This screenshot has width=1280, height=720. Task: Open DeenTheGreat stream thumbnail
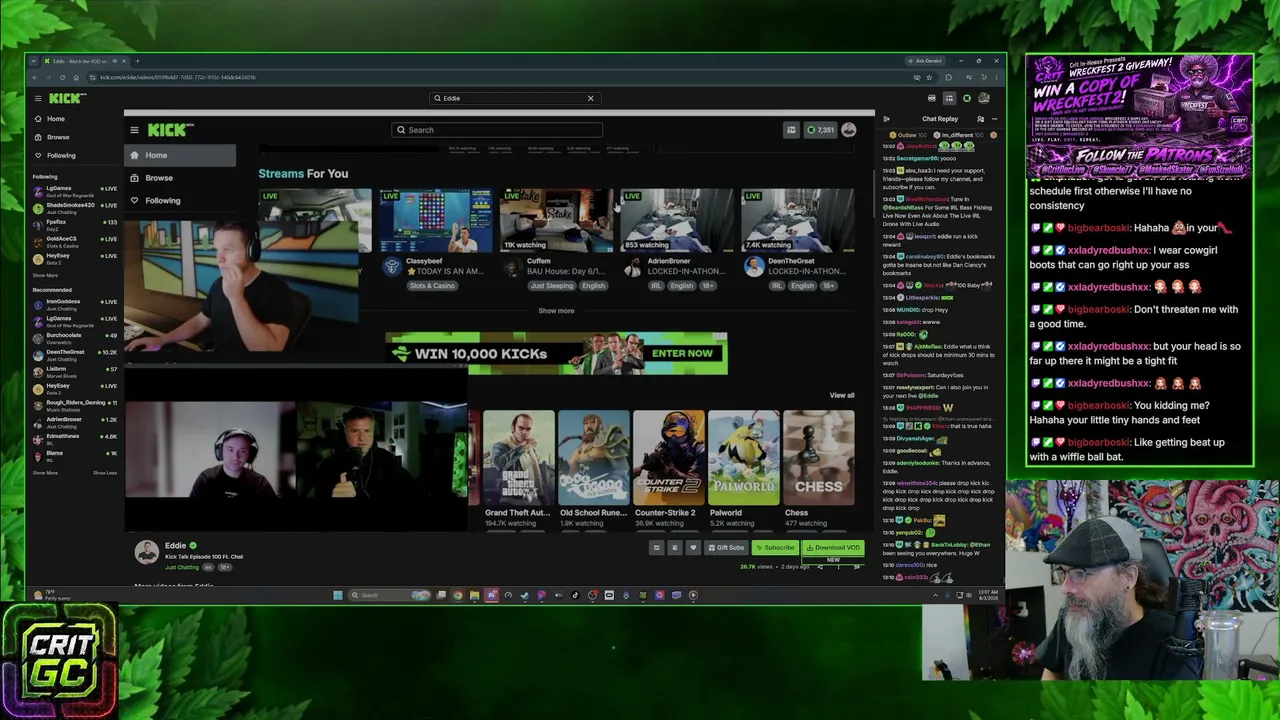(x=798, y=221)
